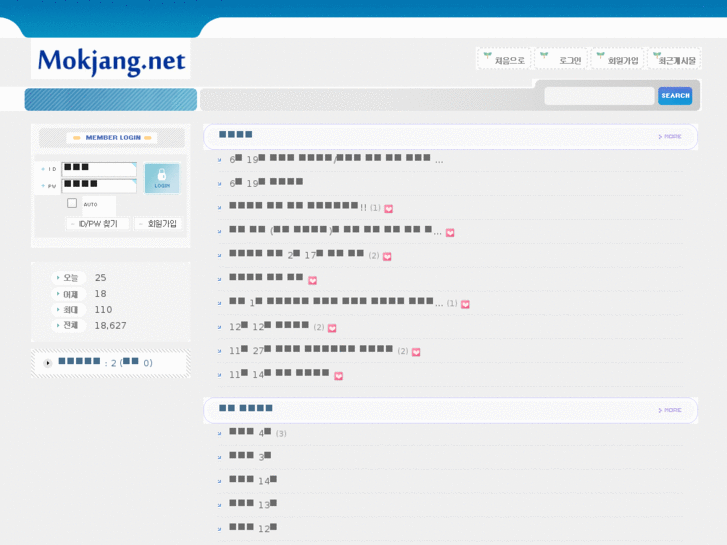Click heart icon on the 11 14 post

coord(338,376)
